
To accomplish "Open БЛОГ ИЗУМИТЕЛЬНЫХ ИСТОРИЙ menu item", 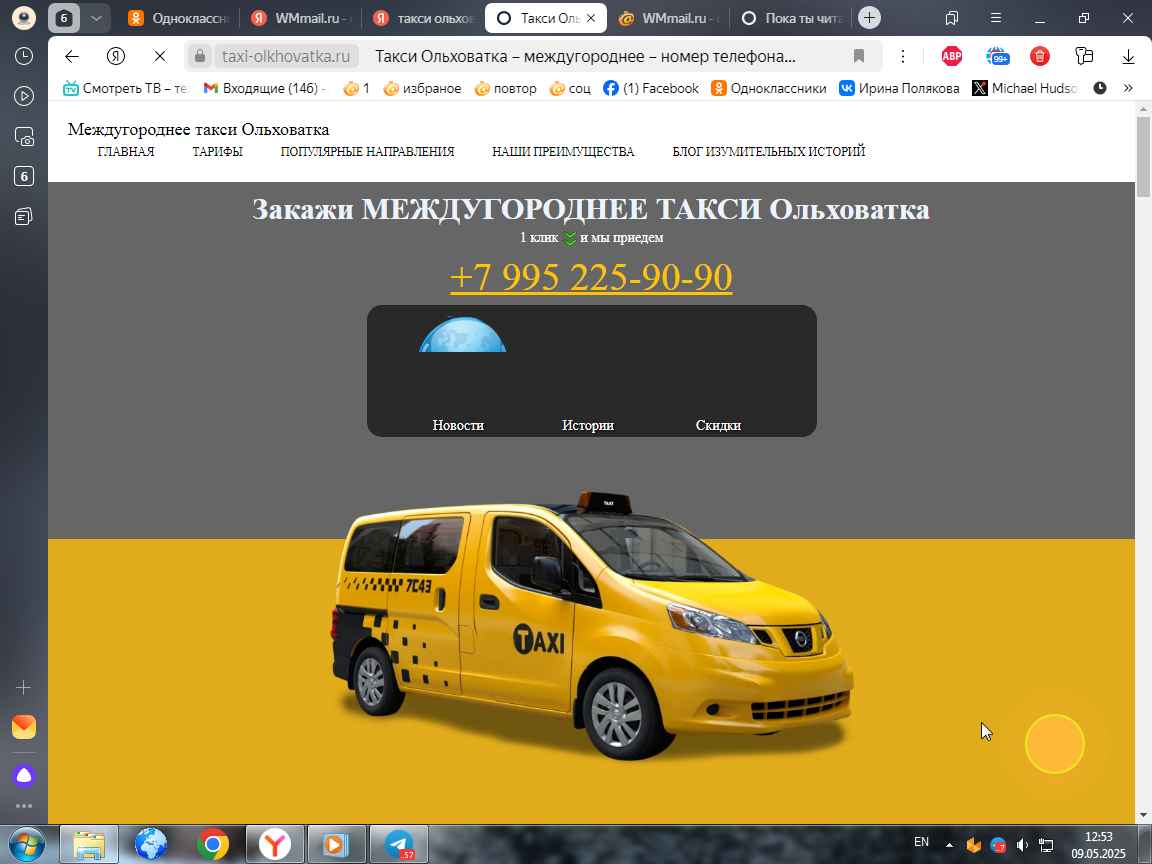I will click(768, 151).
